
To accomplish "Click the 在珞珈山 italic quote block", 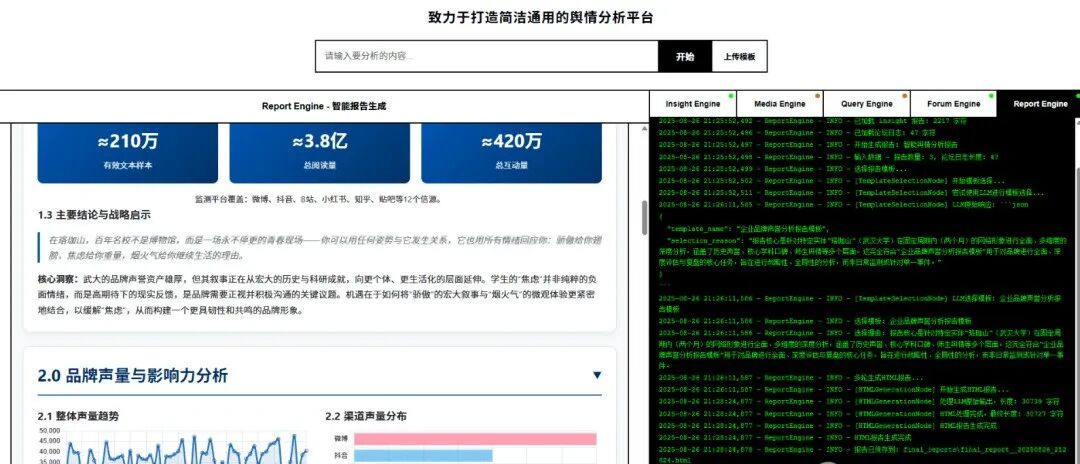I will click(x=320, y=247).
